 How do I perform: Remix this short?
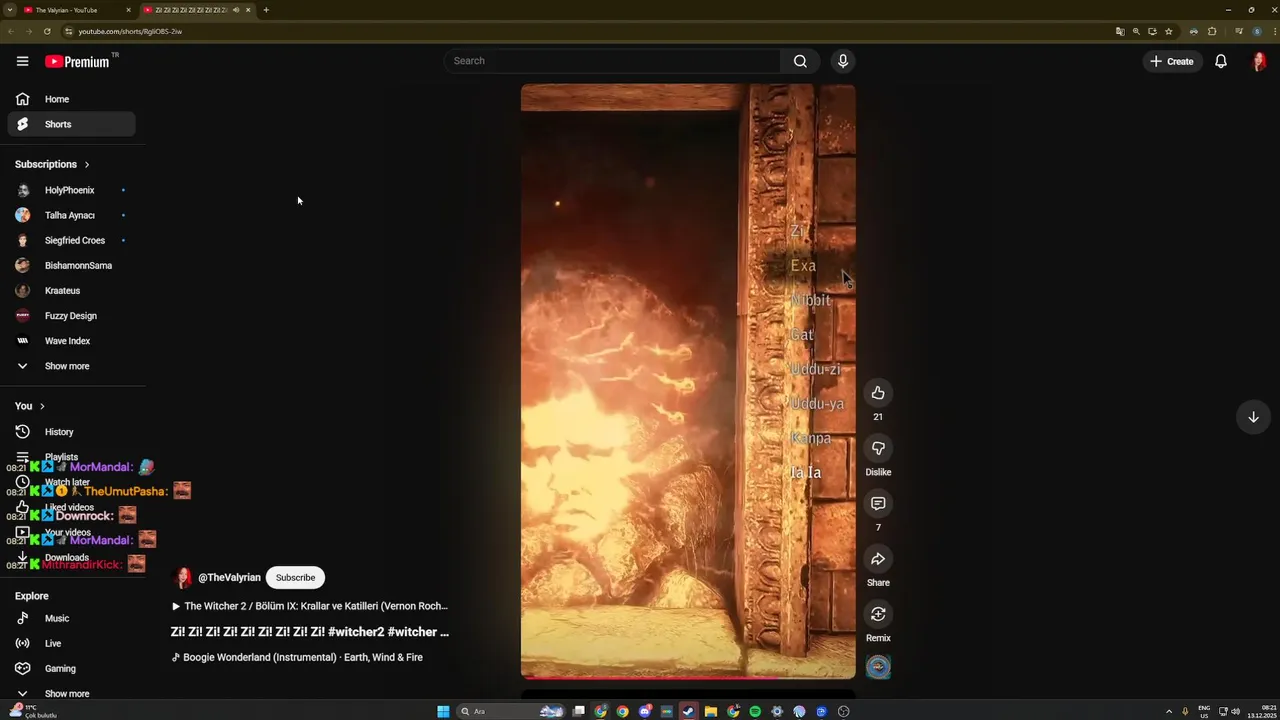[878, 614]
